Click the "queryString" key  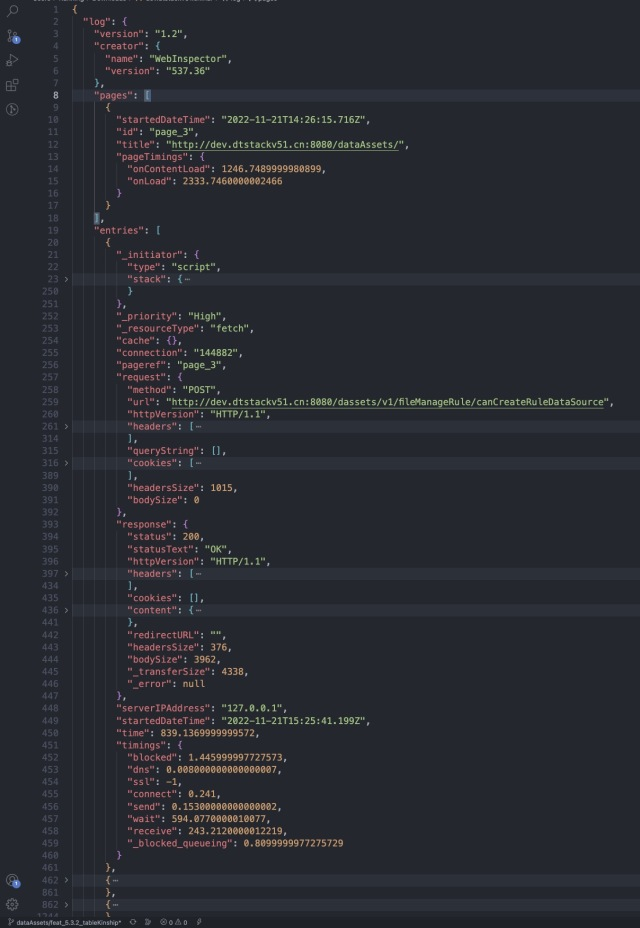point(163,450)
